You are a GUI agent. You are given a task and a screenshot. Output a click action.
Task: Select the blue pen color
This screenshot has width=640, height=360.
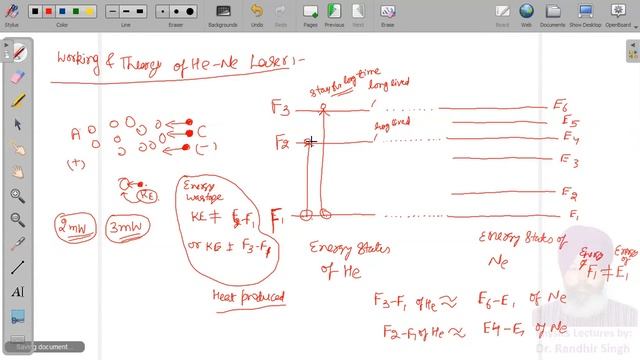[62, 11]
